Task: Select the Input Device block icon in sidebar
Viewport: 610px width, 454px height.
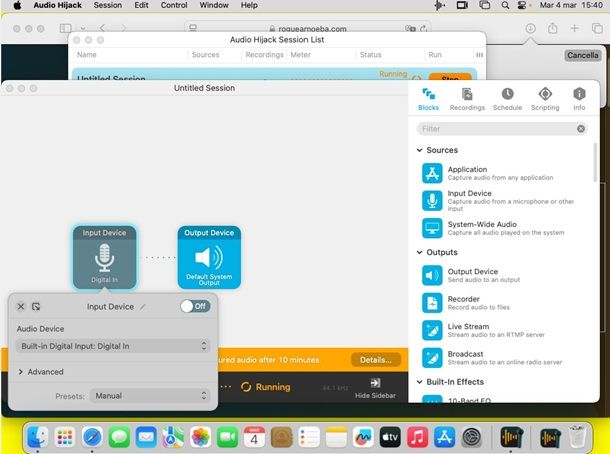Action: click(x=432, y=200)
